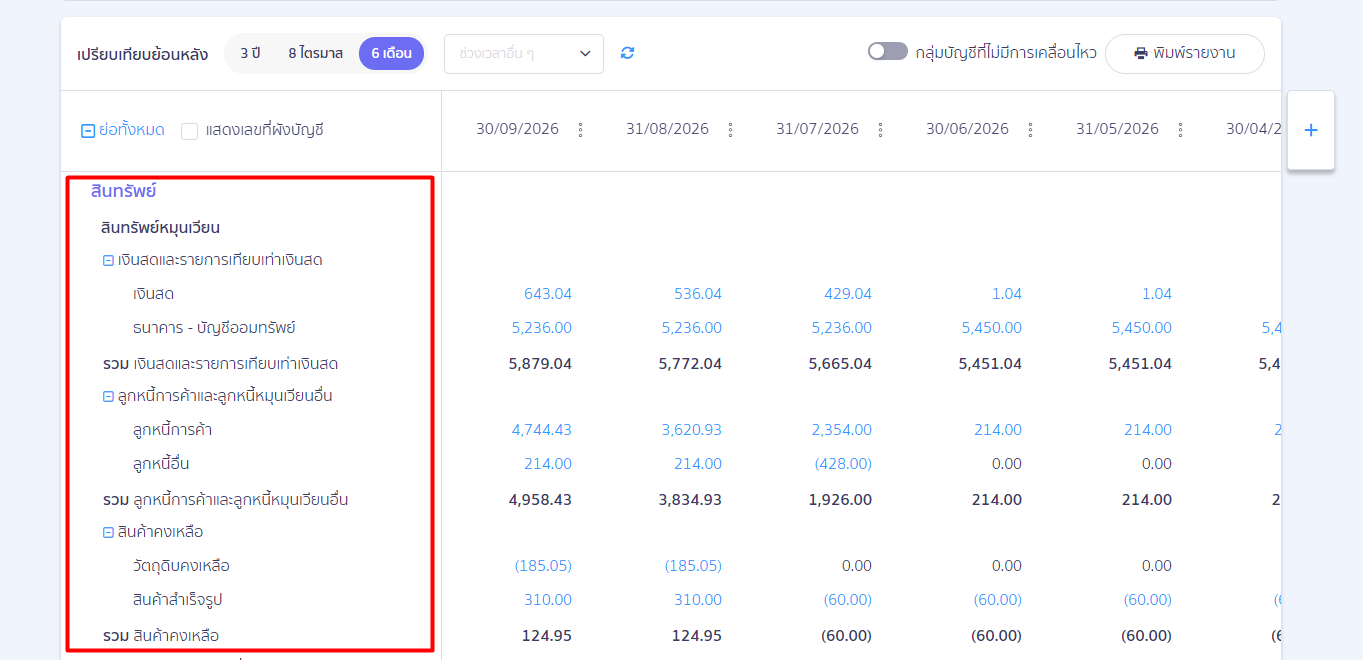Screen dimensions: 1363x660
Task: Open ลูกหนี้การค้า amount 2,354.00
Action: pos(842,430)
